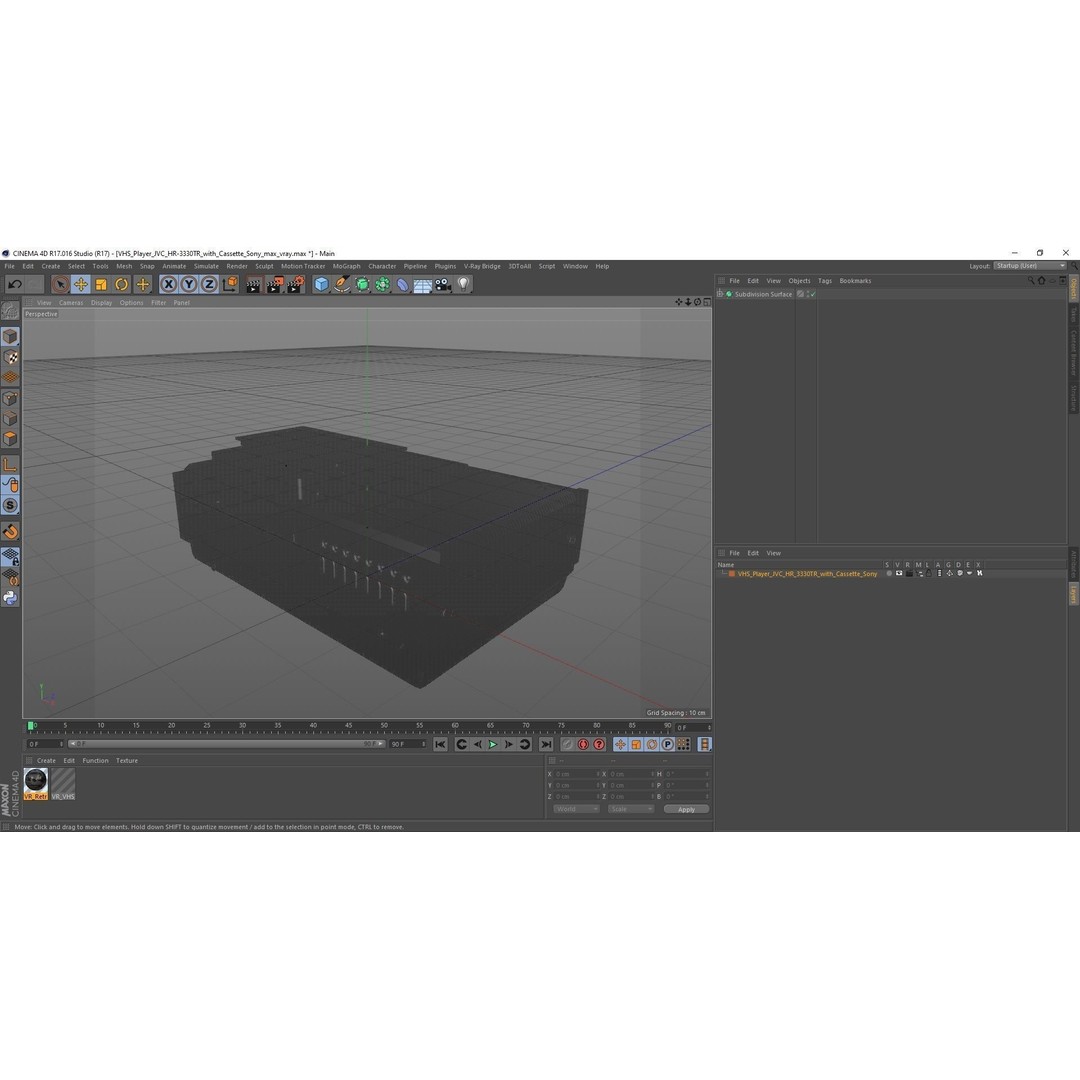Click Go to Start playback button
Image resolution: width=1080 pixels, height=1080 pixels.
coord(440,745)
